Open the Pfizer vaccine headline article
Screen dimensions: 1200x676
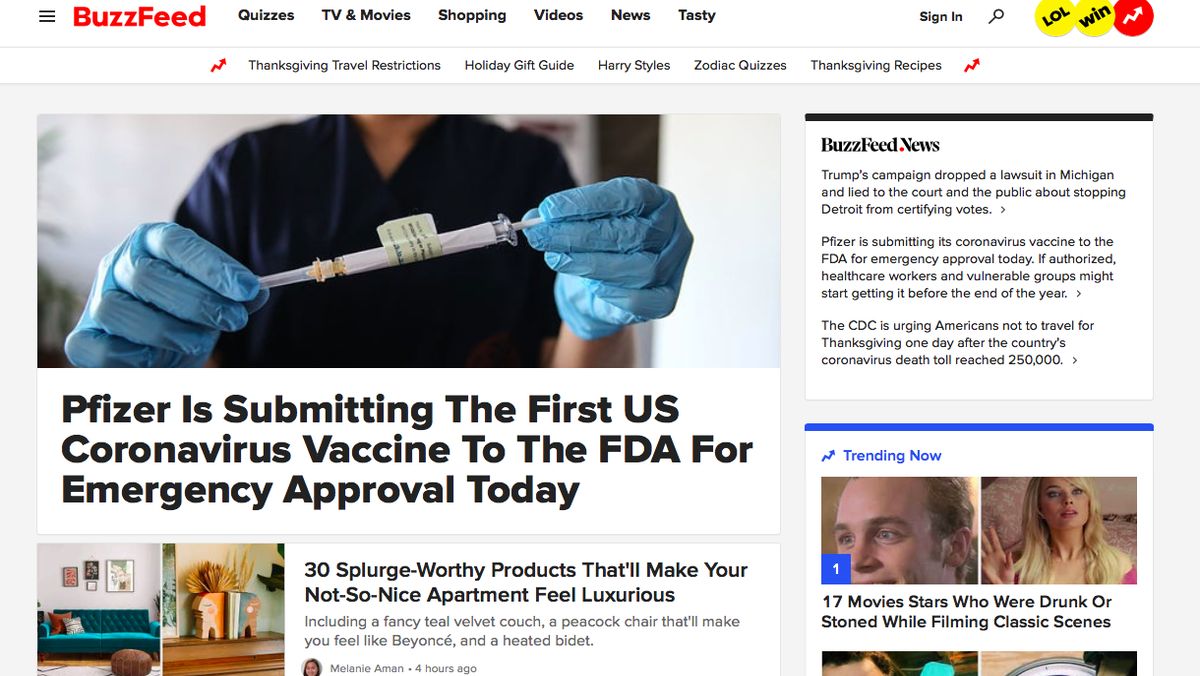coord(407,450)
